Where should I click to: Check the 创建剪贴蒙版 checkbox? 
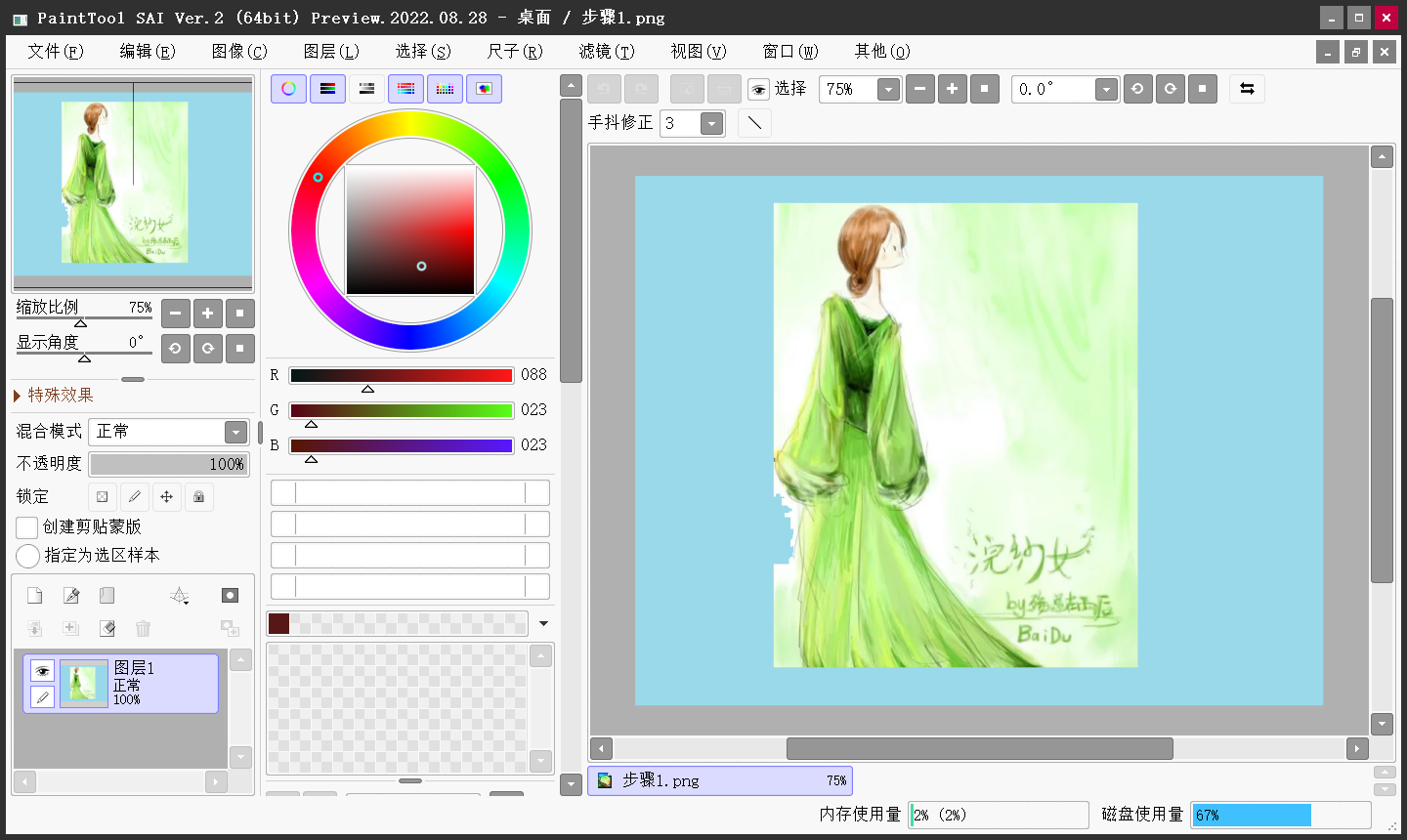[27, 527]
